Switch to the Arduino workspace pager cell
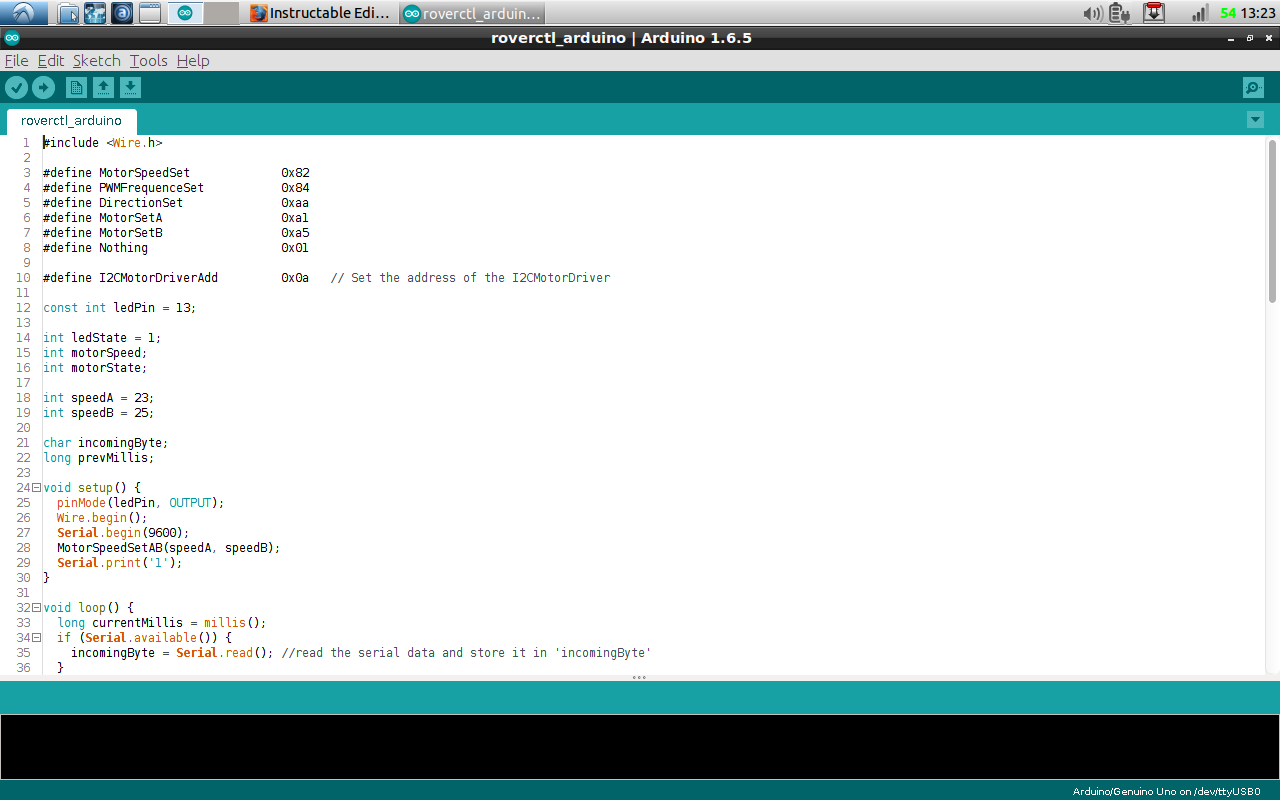Screen dimensions: 1280x800 point(185,13)
